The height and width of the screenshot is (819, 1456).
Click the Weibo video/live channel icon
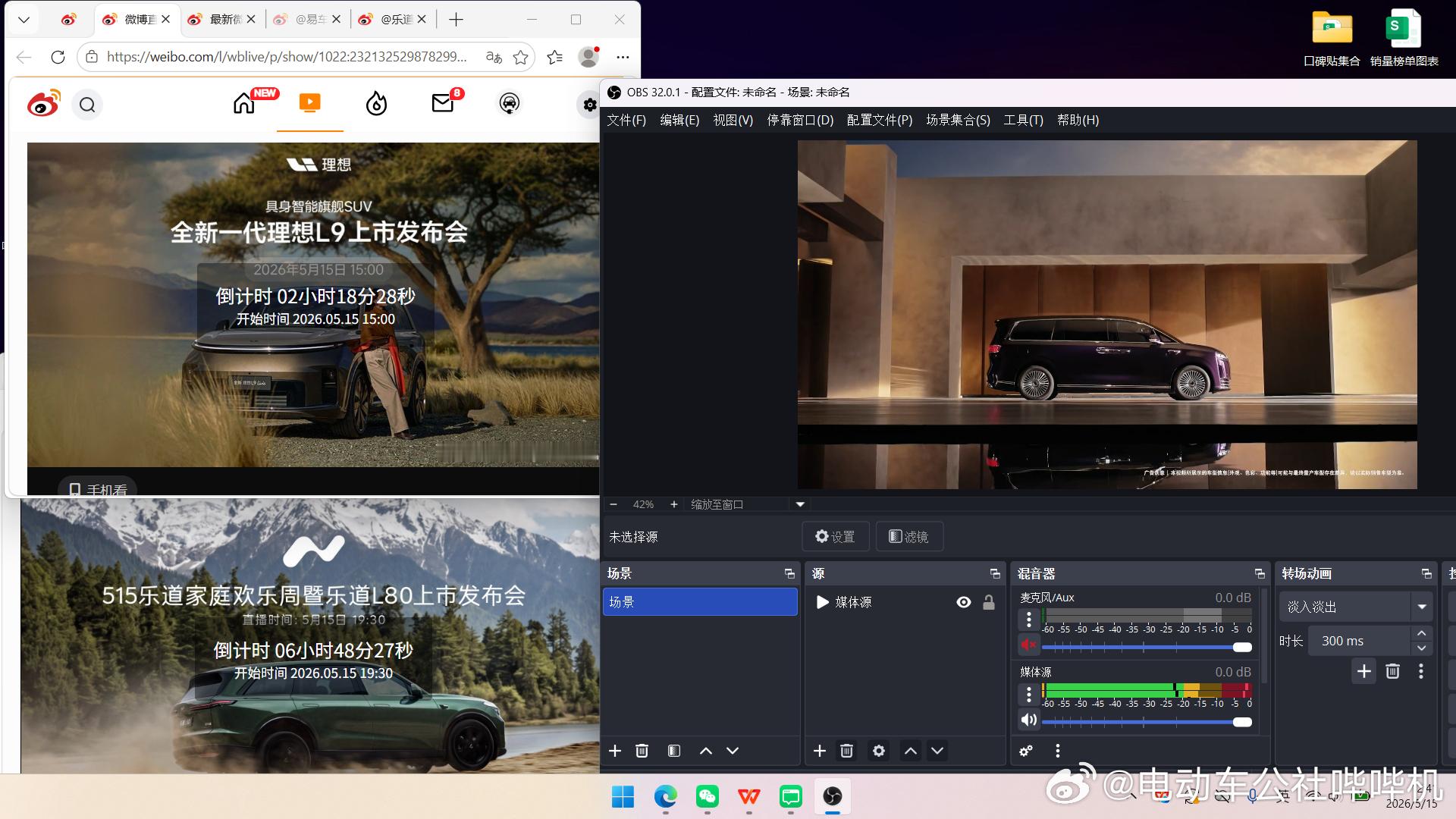tap(309, 103)
